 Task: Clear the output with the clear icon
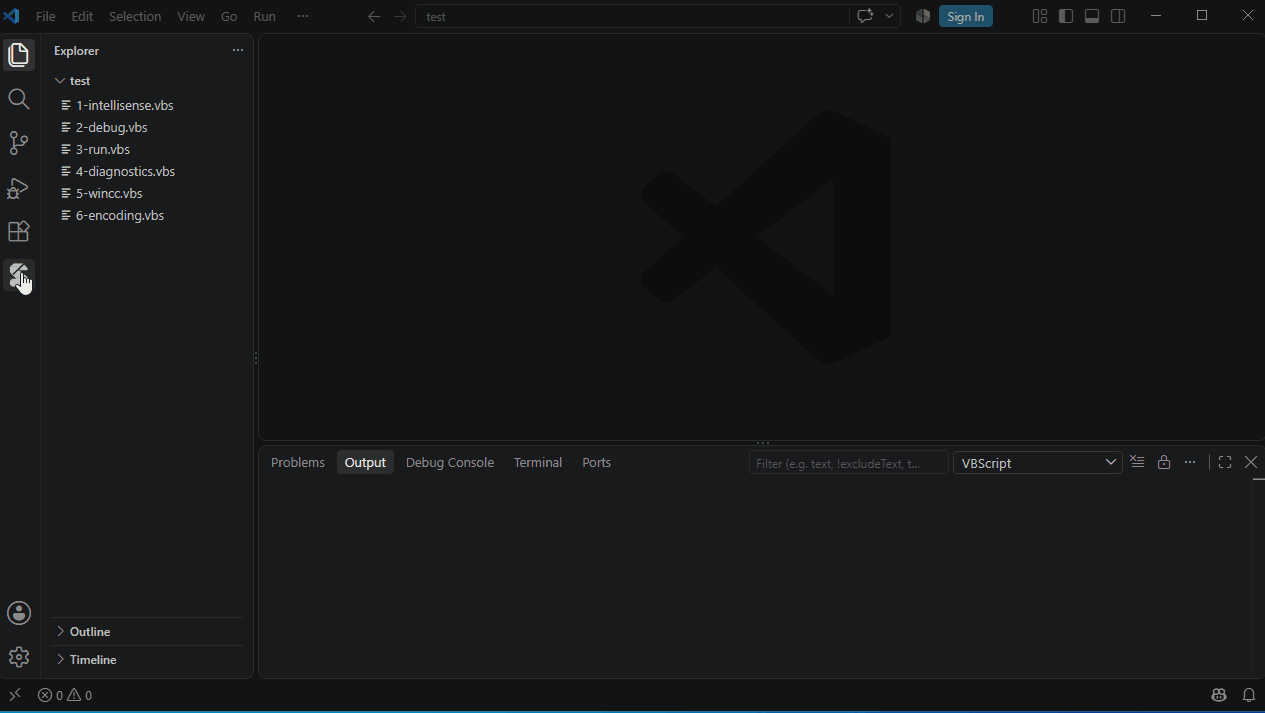pos(1137,462)
